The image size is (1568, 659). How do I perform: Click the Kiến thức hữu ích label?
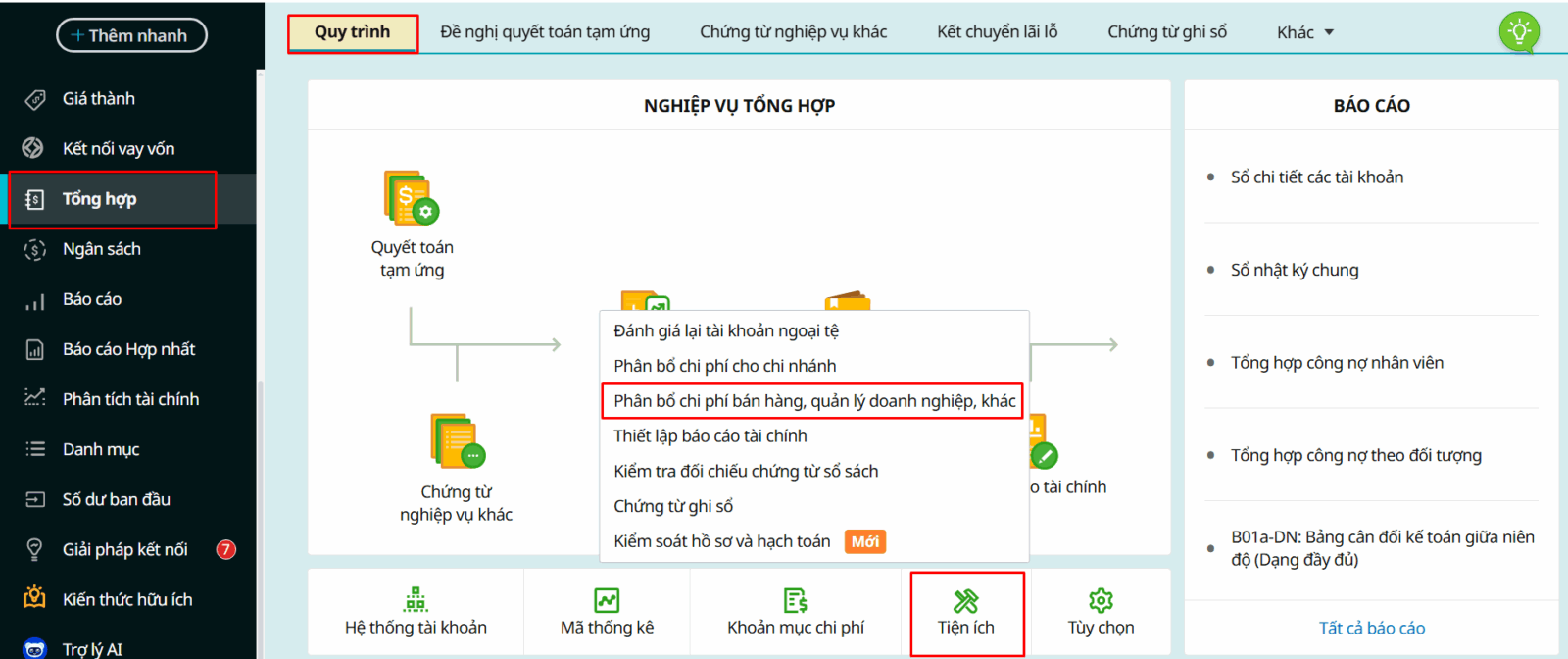127,599
